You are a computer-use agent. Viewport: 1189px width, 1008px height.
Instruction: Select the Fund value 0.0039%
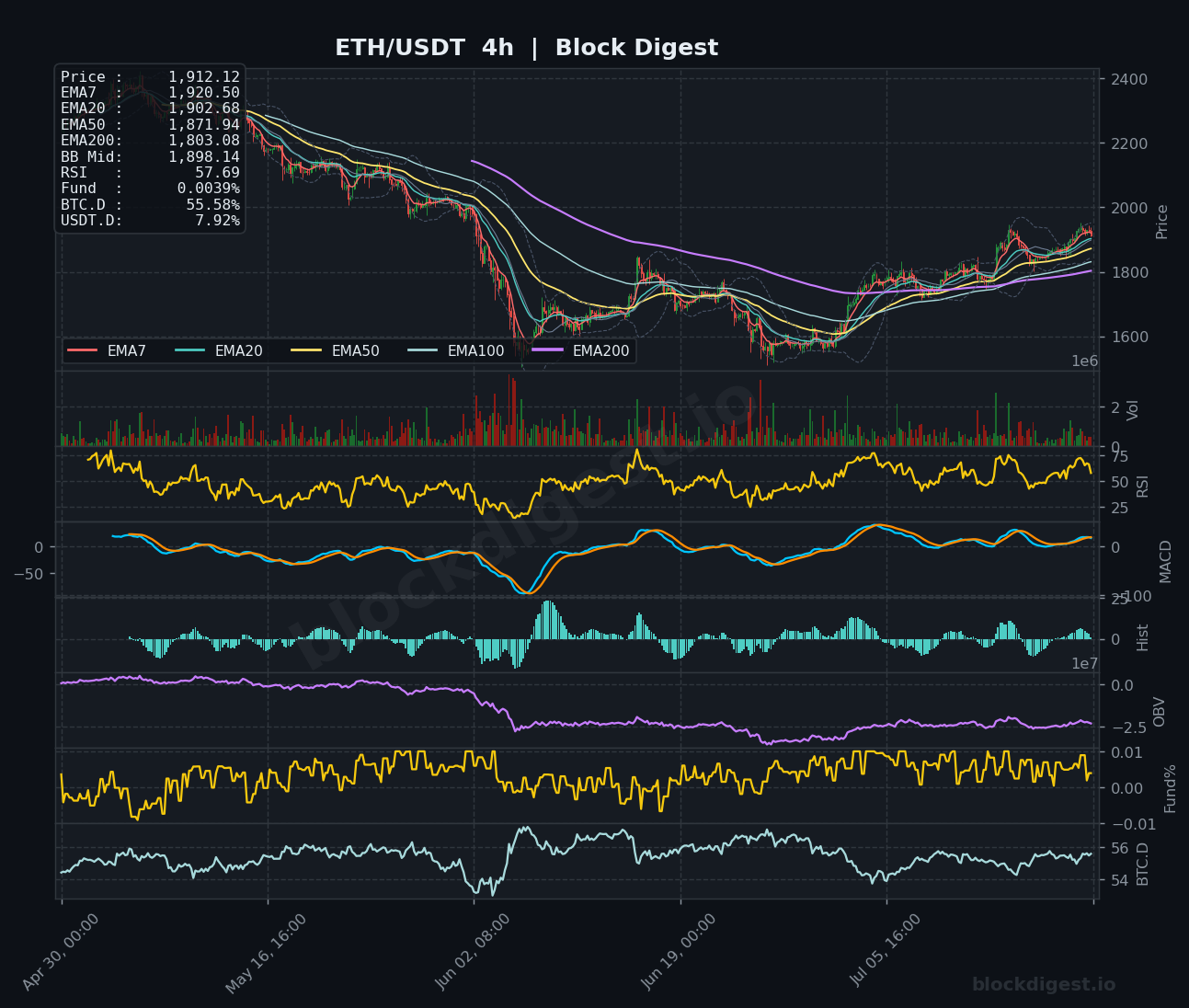(209, 189)
